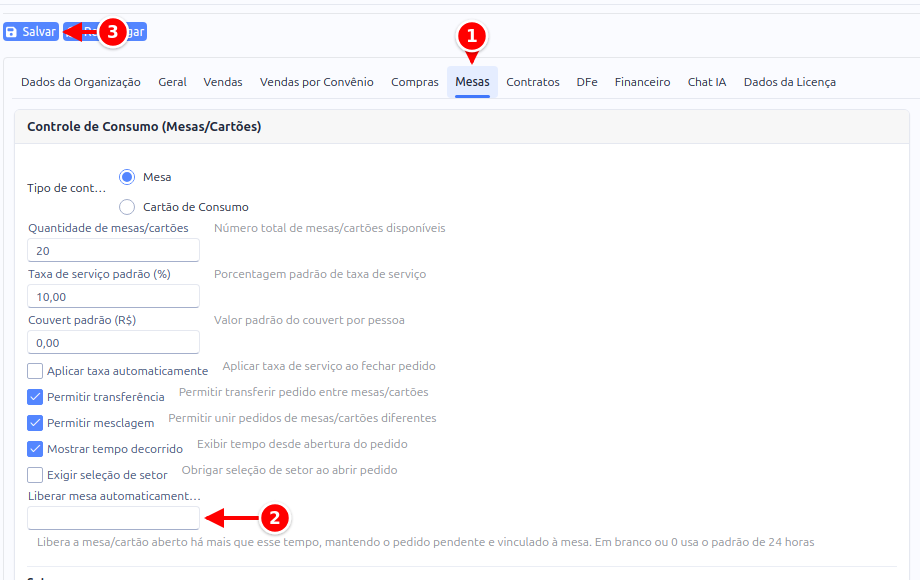Select the Compras tab
The height and width of the screenshot is (580, 920).
pos(415,82)
